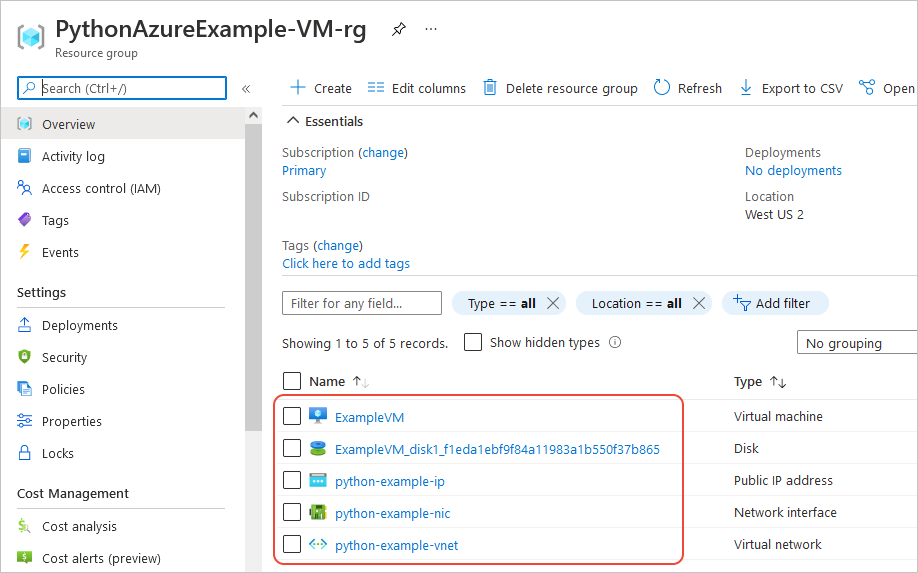Select all resources header checkbox
Image resolution: width=918 pixels, height=573 pixels.
click(x=292, y=381)
